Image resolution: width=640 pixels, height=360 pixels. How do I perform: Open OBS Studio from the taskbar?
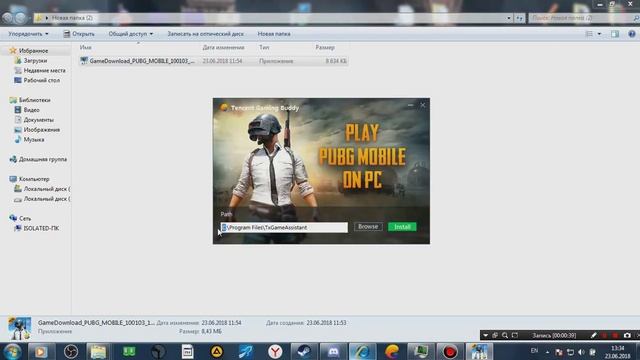(71, 351)
